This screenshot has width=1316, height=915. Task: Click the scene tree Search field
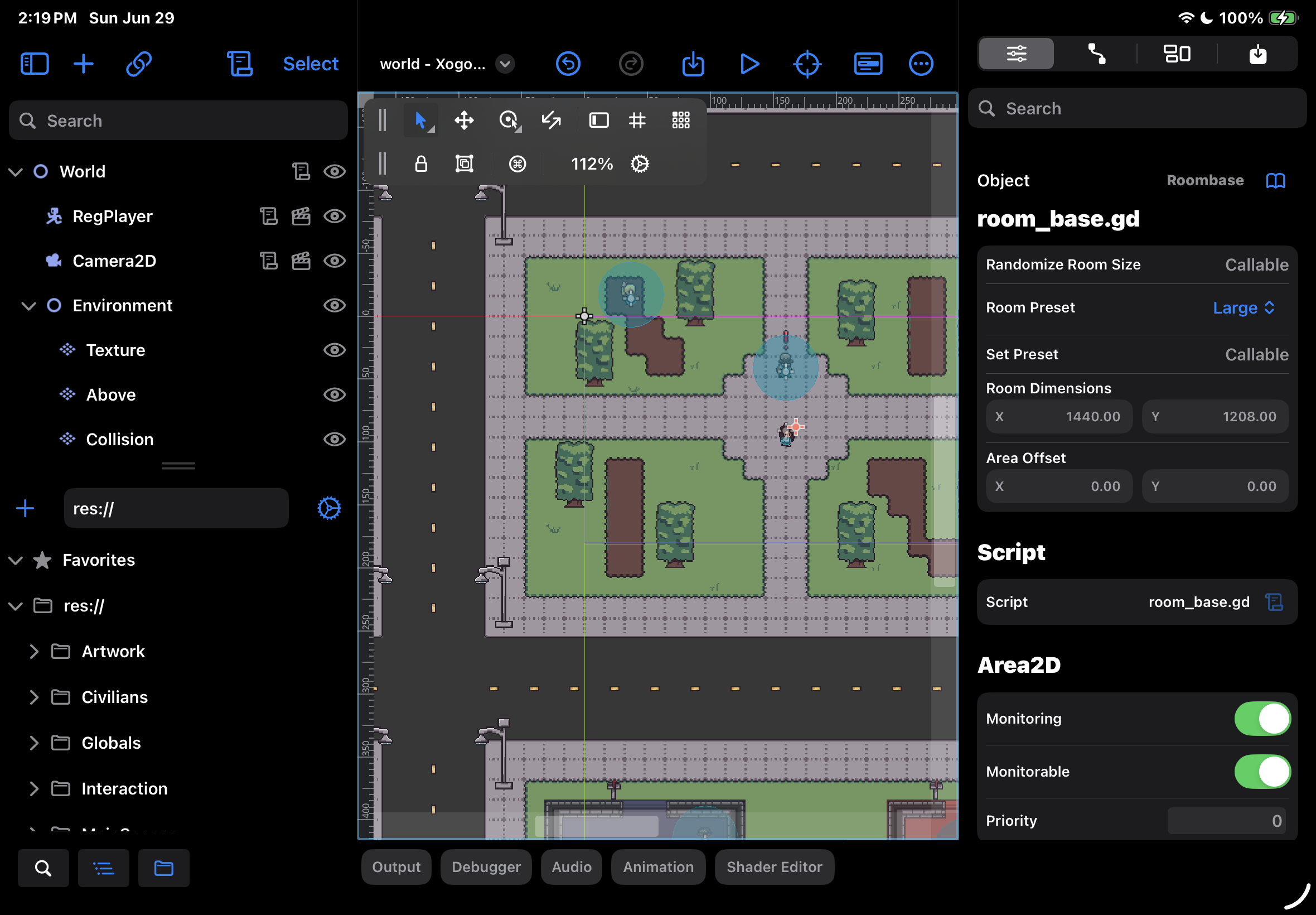178,121
